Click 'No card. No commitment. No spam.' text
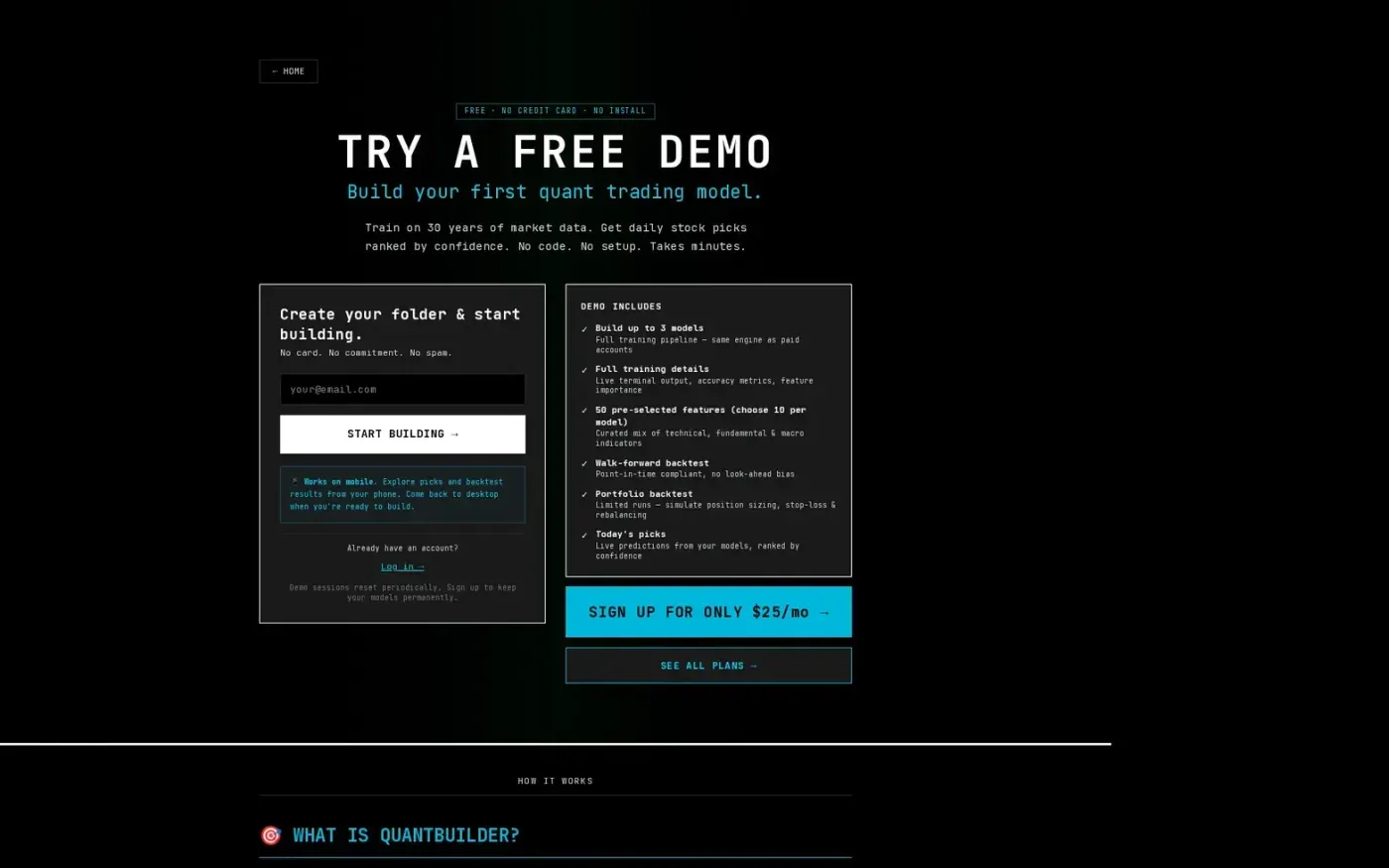Viewport: 1389px width, 868px height. click(365, 353)
